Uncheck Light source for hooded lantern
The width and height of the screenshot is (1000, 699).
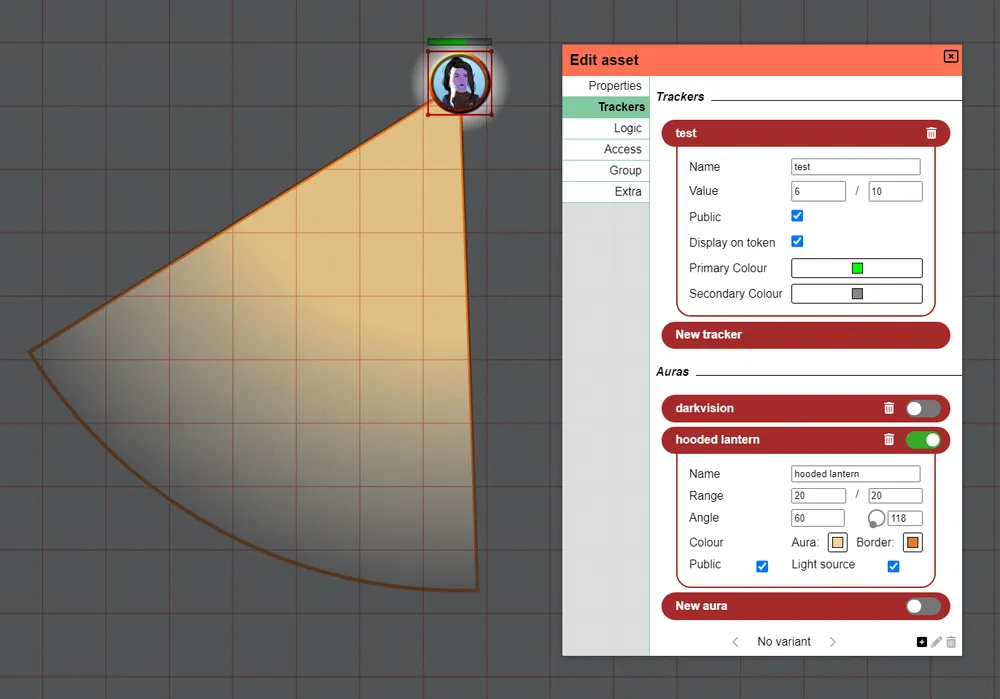[893, 566]
